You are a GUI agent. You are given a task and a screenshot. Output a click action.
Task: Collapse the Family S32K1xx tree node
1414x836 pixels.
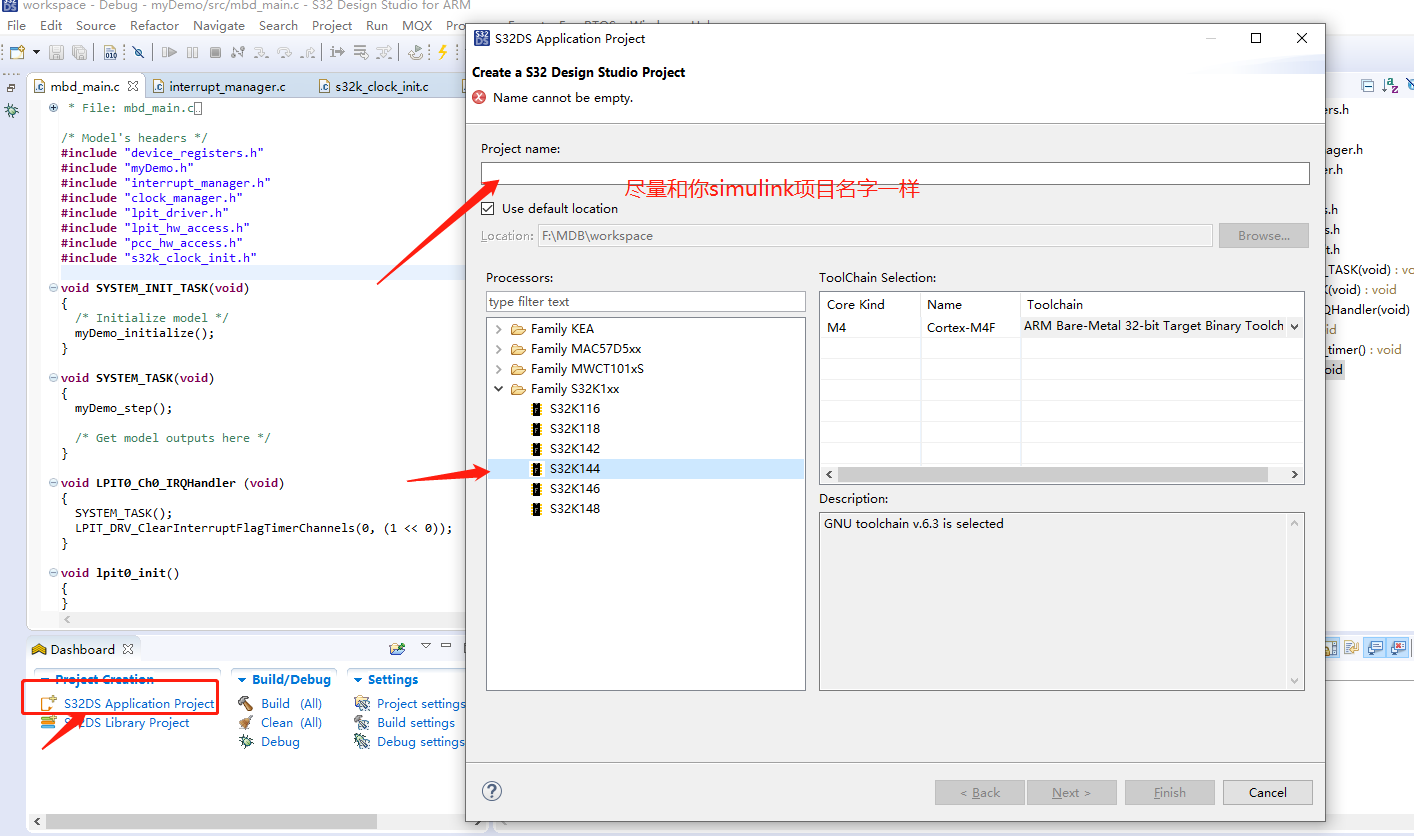tap(498, 389)
